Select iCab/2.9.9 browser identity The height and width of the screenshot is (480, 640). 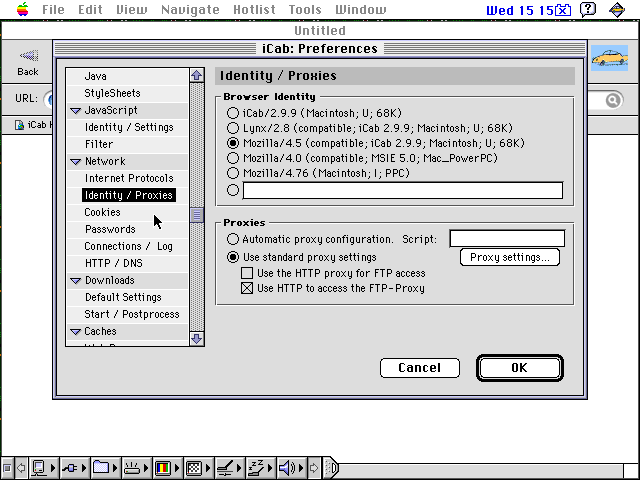tap(233, 113)
